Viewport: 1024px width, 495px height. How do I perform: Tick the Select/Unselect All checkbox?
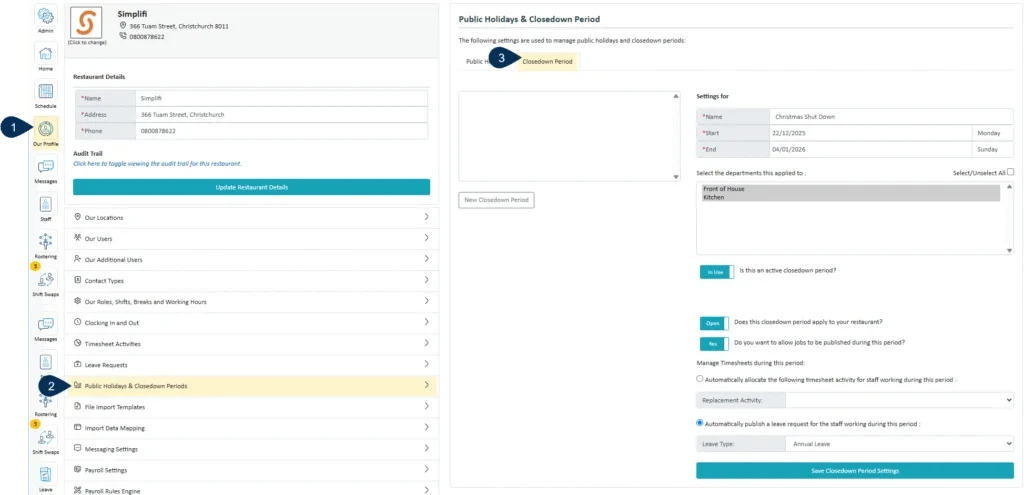click(x=1010, y=172)
